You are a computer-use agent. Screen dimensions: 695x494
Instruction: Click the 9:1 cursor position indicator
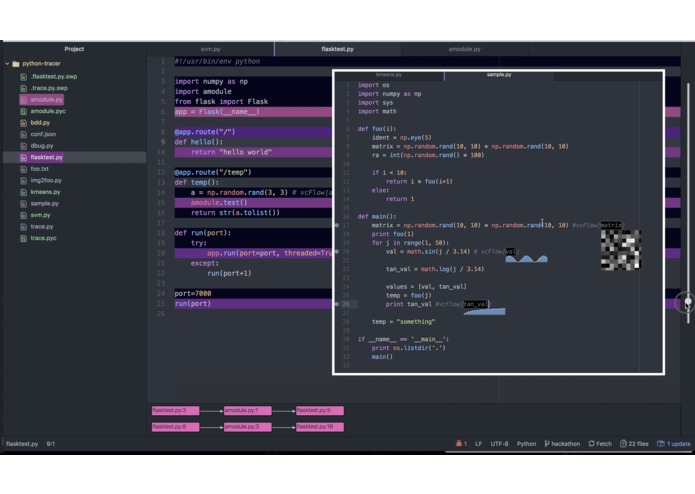pos(51,443)
